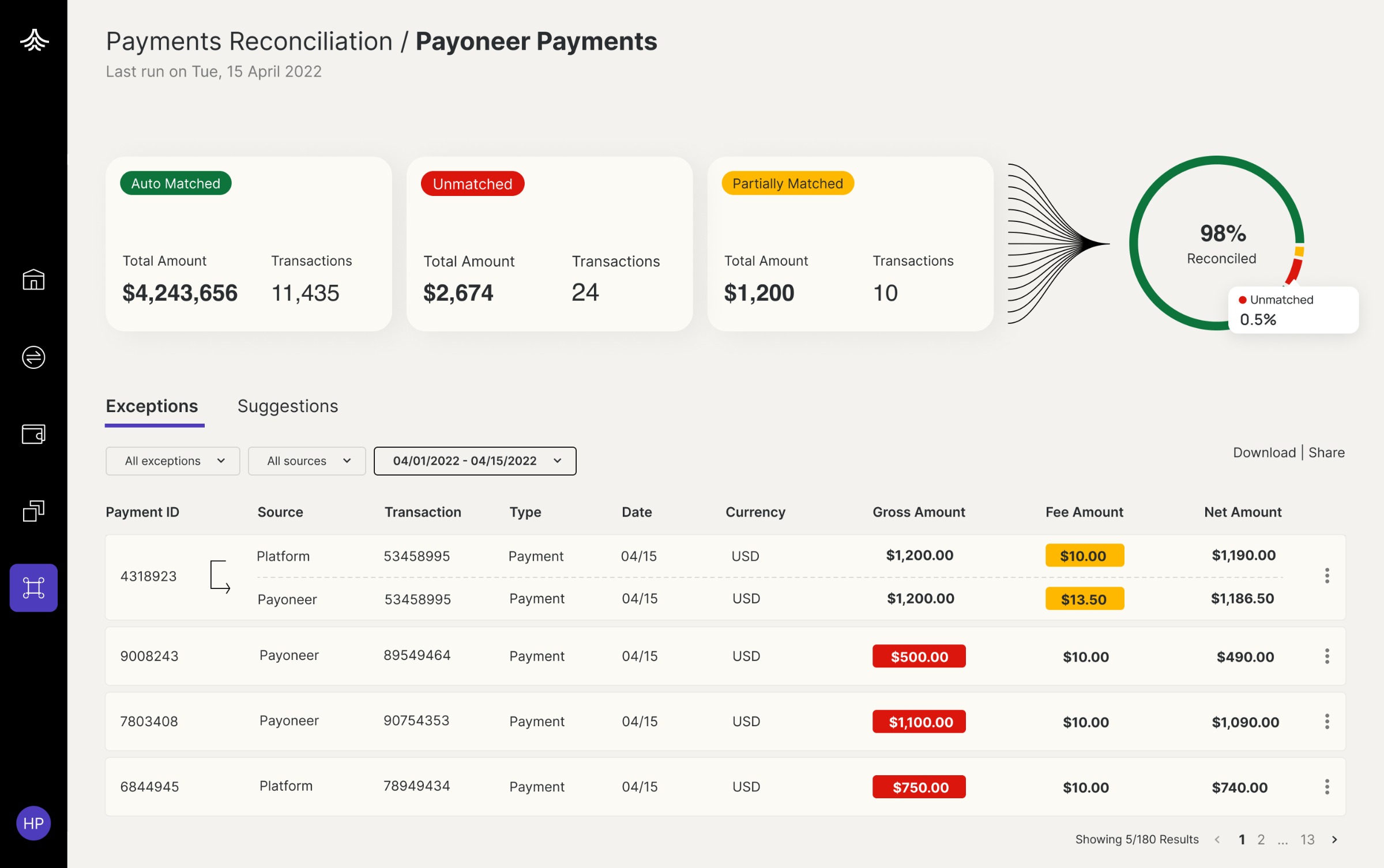The width and height of the screenshot is (1384, 868).
Task: Click transaction number 90754353
Action: [x=416, y=720]
